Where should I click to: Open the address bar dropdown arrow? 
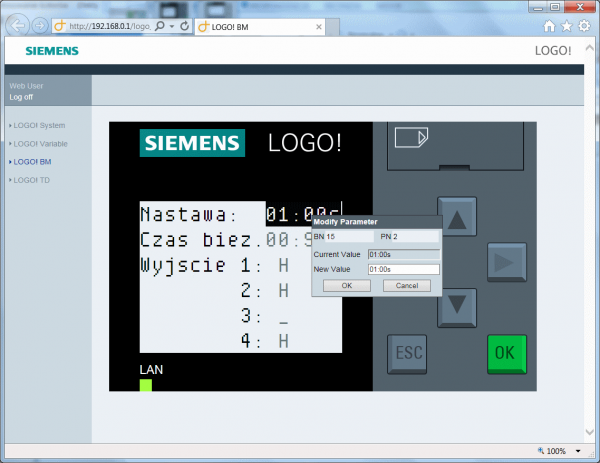(172, 26)
